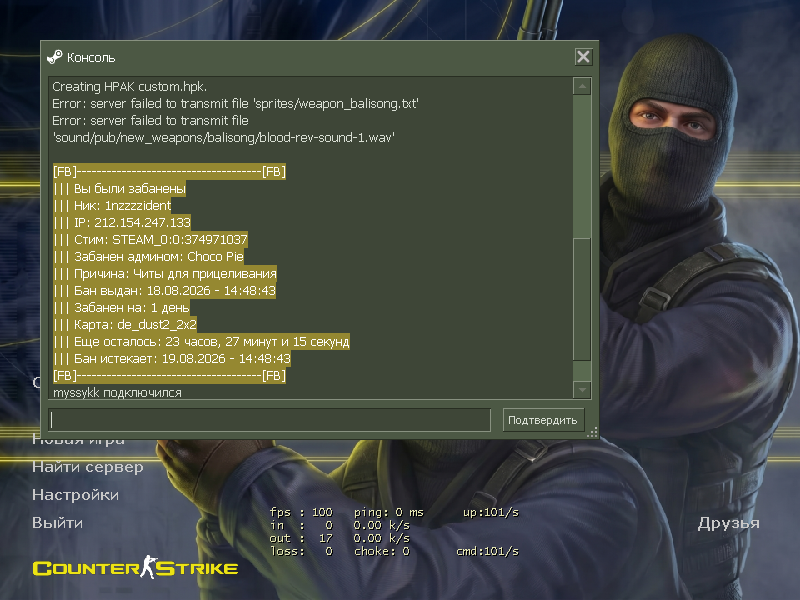Click the console scrollbar down arrow
The height and width of the screenshot is (600, 800).
(582, 390)
